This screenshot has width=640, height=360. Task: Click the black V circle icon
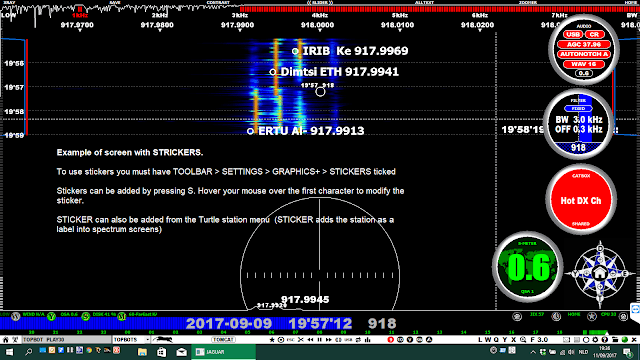click(x=409, y=340)
